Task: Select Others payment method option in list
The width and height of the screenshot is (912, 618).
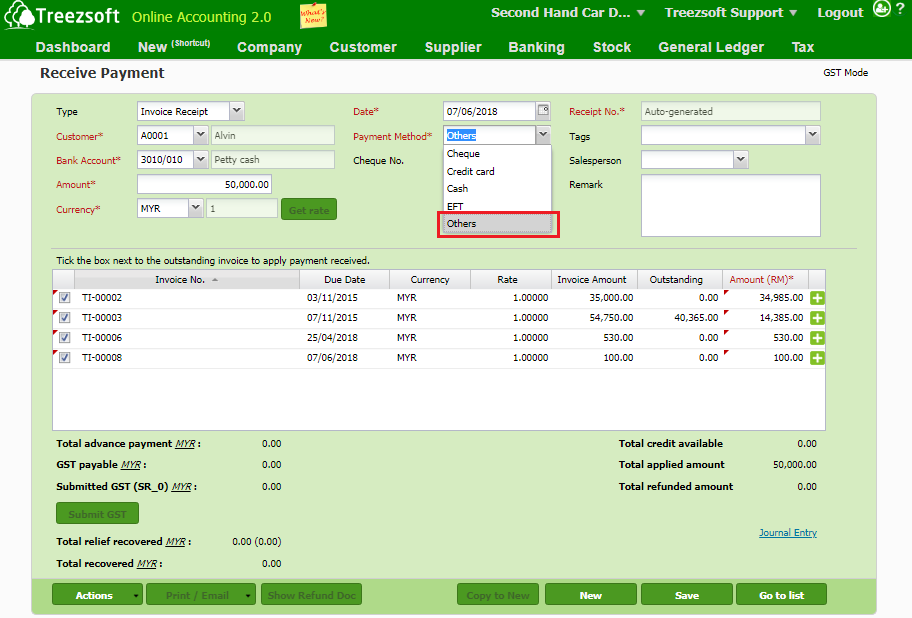Action: (x=497, y=224)
